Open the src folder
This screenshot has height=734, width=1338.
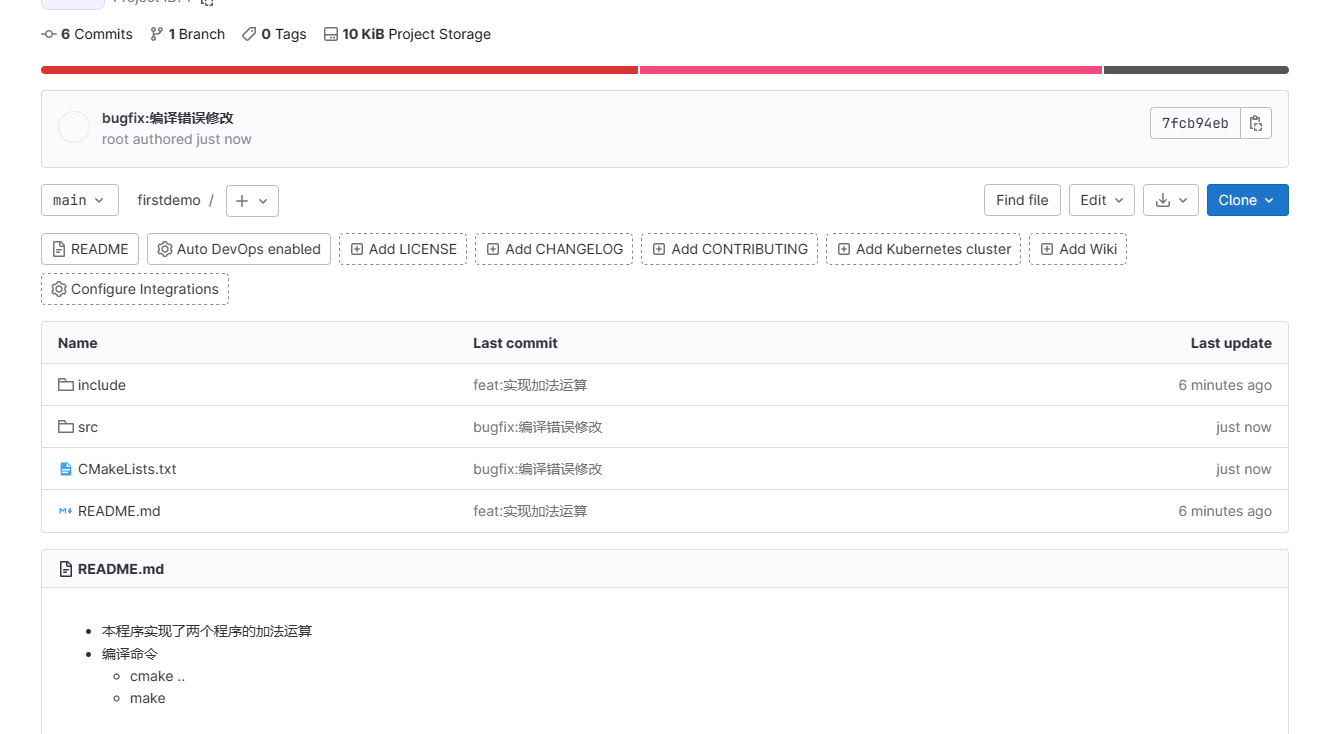88,427
